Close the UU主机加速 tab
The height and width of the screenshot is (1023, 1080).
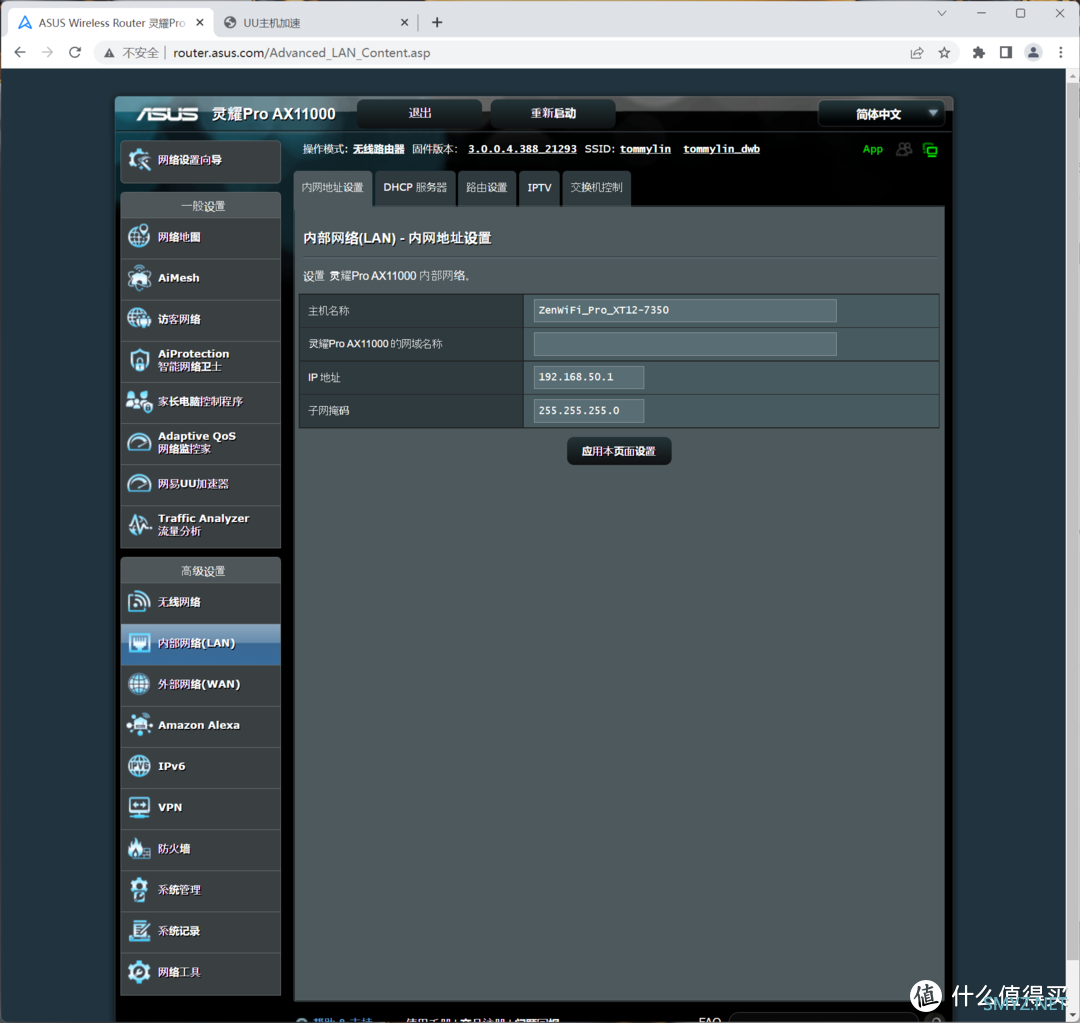coord(404,23)
